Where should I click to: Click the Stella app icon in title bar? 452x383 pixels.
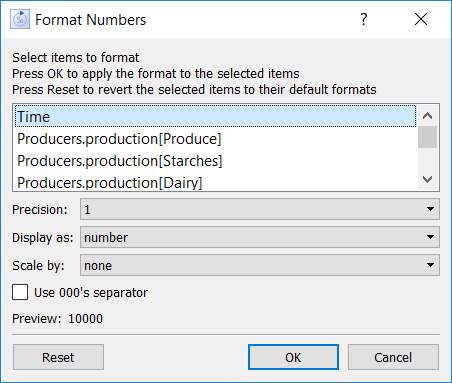(x=20, y=19)
